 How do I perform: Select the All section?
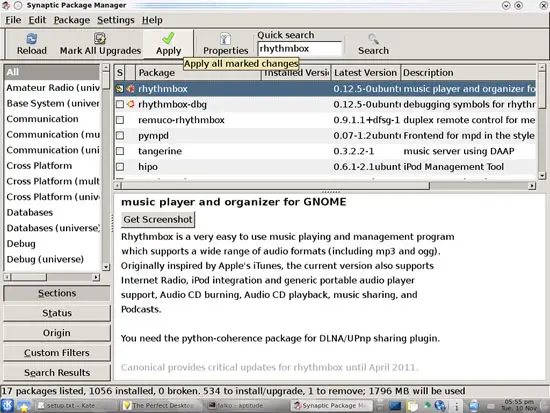52,72
